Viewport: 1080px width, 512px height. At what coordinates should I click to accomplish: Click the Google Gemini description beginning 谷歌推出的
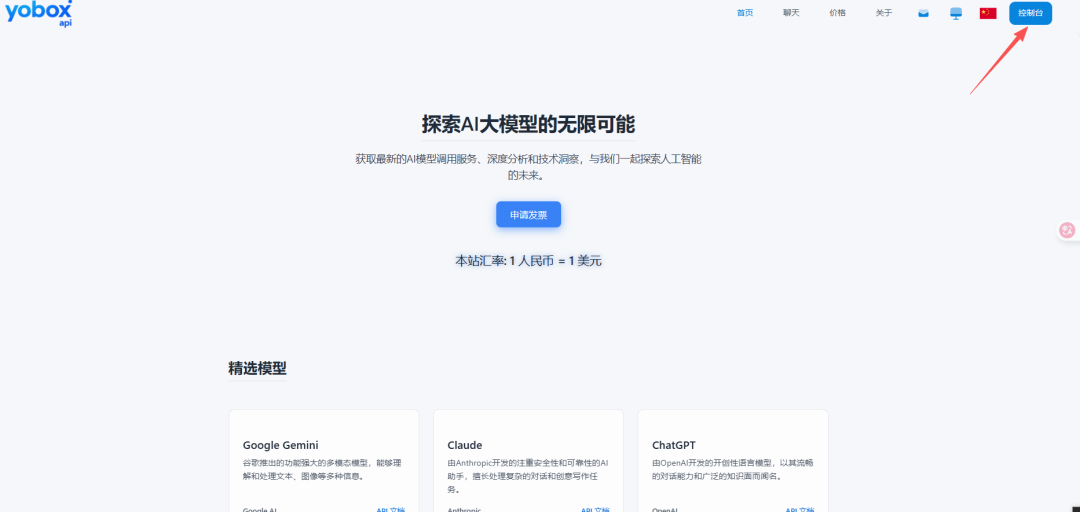(322, 469)
